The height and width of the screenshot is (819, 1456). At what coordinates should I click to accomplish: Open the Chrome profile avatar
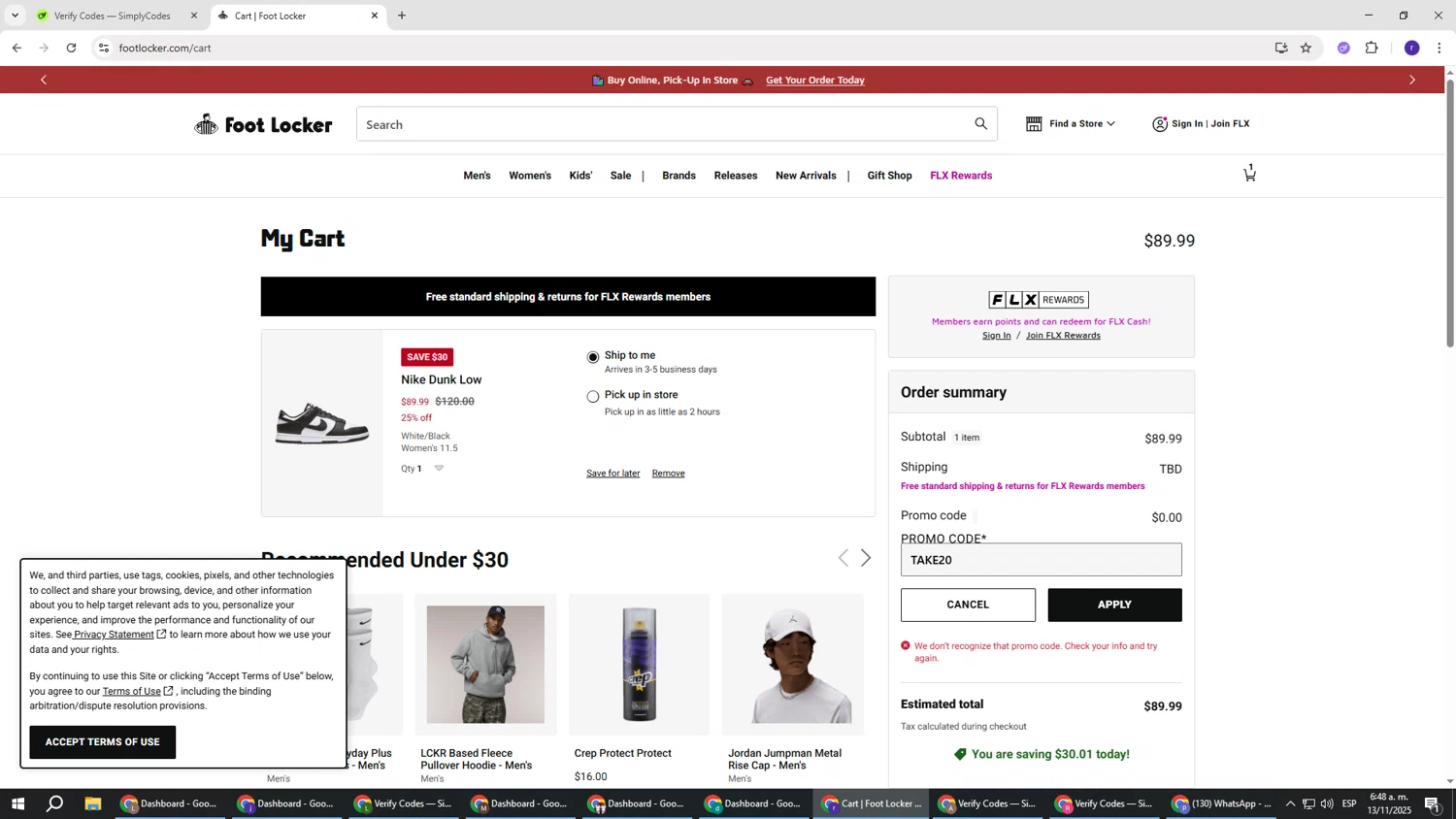(1411, 48)
